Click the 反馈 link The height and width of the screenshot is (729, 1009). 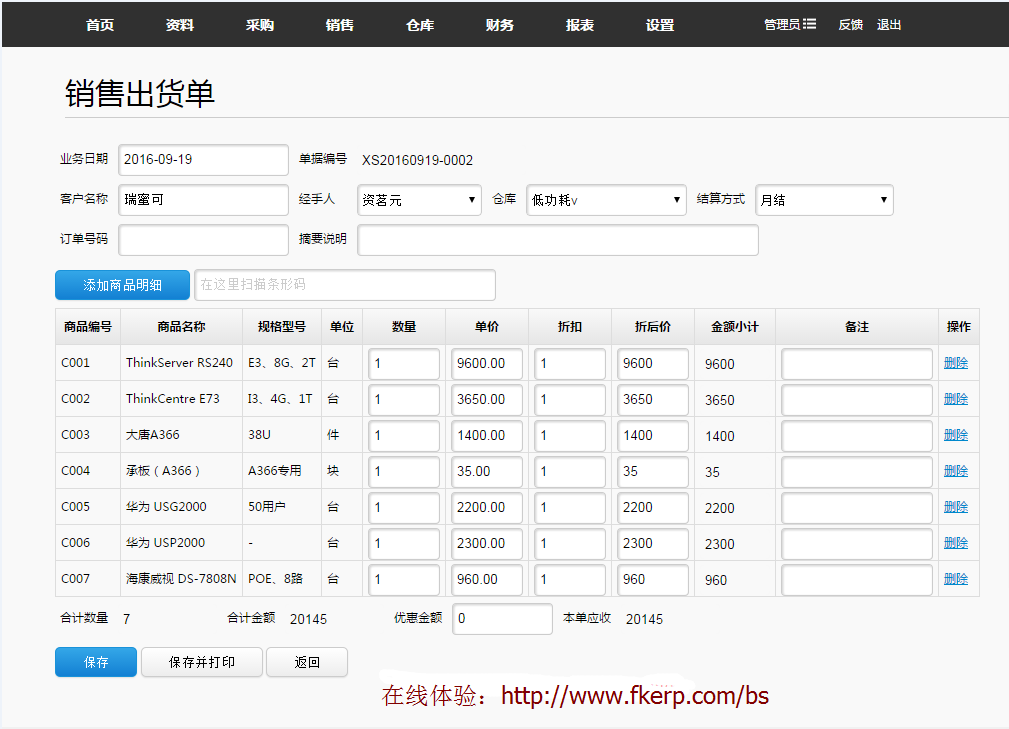pos(850,24)
